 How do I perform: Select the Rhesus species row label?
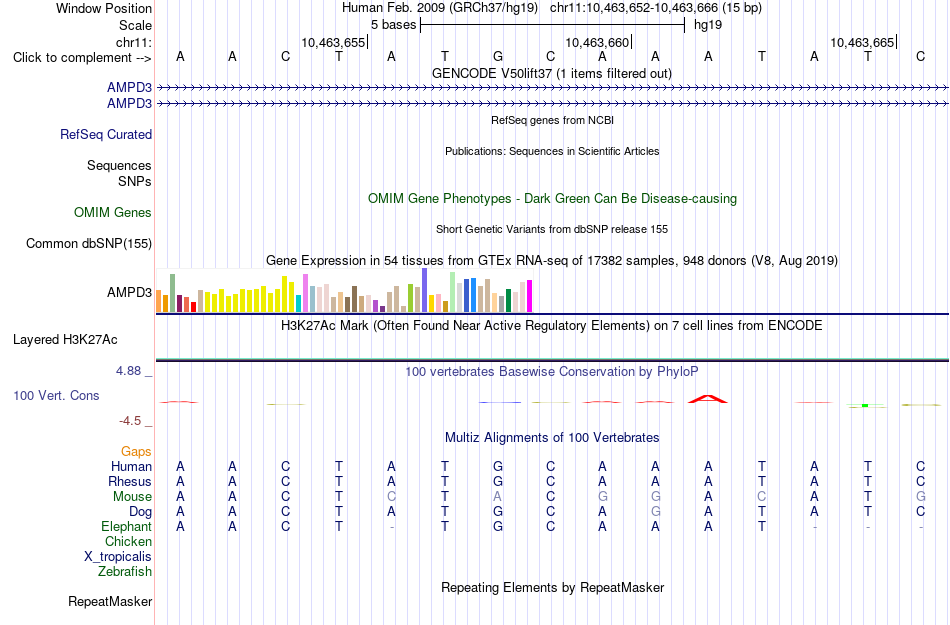[130, 481]
